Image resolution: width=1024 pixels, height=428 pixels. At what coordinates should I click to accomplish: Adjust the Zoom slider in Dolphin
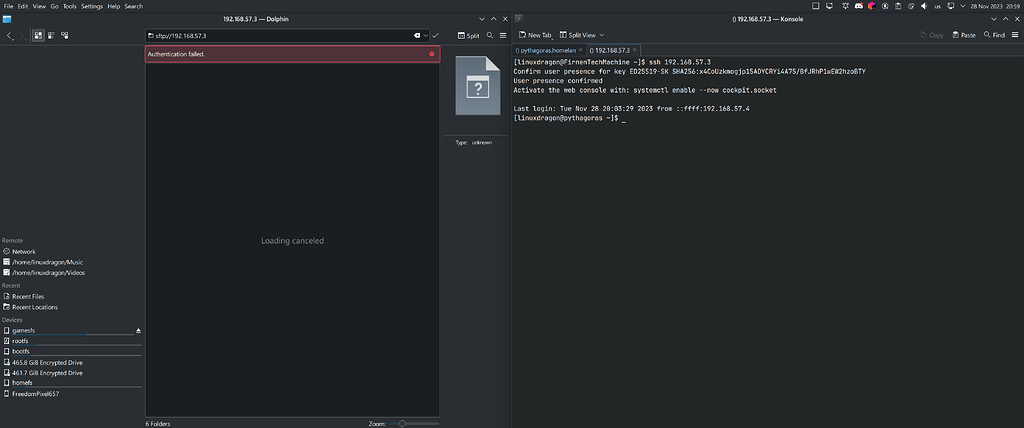point(403,423)
